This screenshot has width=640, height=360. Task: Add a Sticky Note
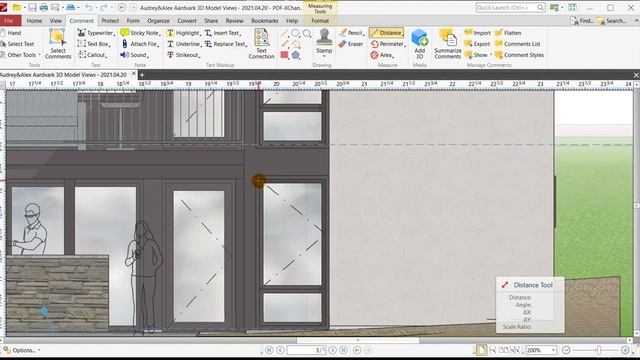point(140,33)
